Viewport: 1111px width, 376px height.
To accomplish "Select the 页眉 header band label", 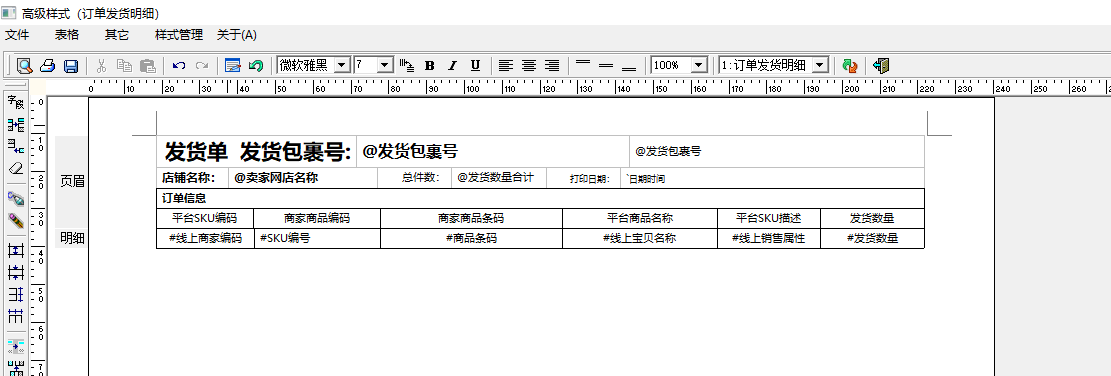I will [72, 181].
